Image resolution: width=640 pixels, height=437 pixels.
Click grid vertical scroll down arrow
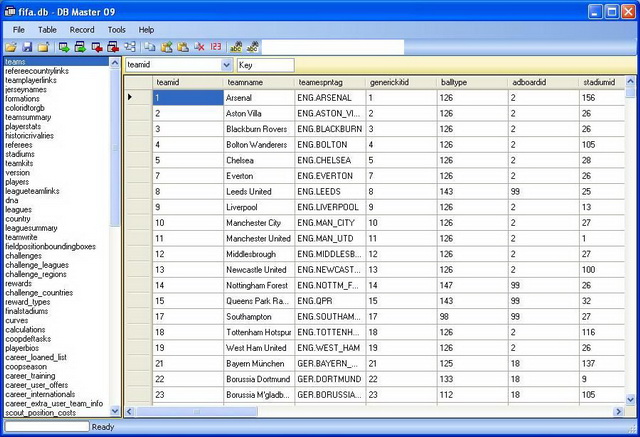point(630,399)
